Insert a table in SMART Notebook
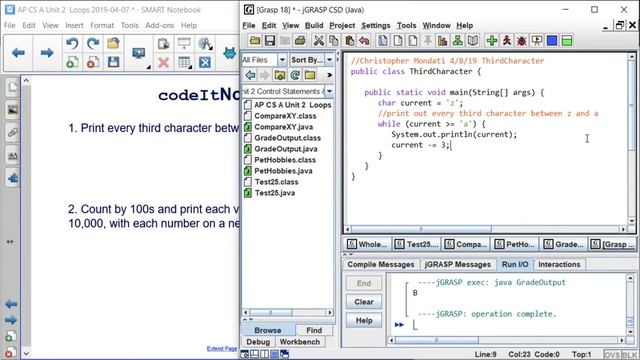The height and width of the screenshot is (360, 640). click(x=184, y=62)
